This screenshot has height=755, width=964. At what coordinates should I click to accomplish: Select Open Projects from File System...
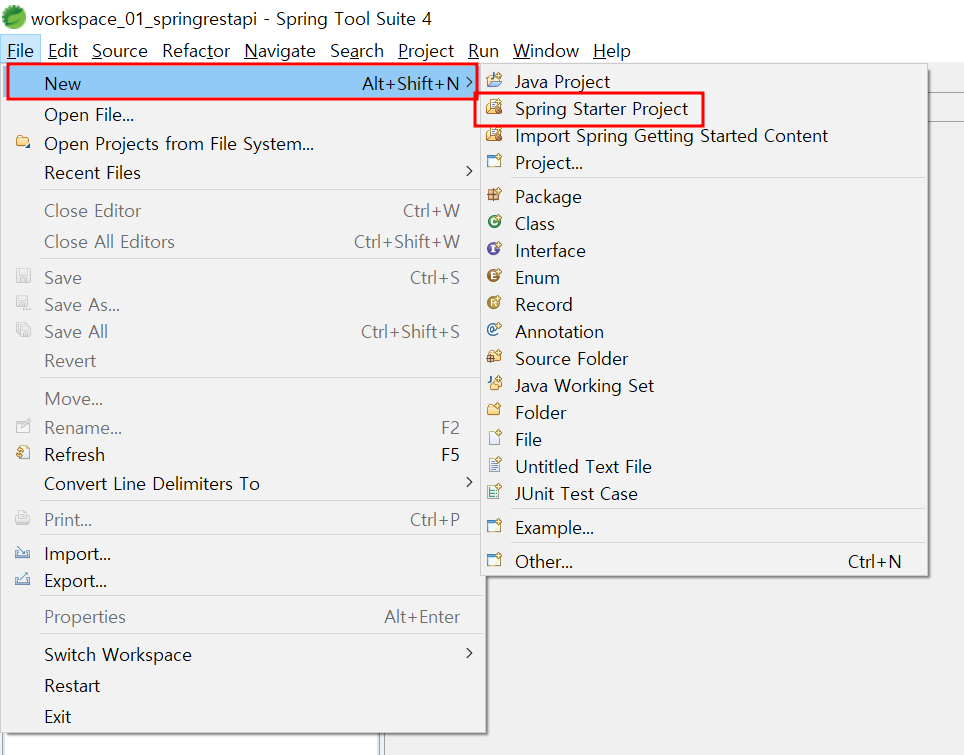(243, 144)
